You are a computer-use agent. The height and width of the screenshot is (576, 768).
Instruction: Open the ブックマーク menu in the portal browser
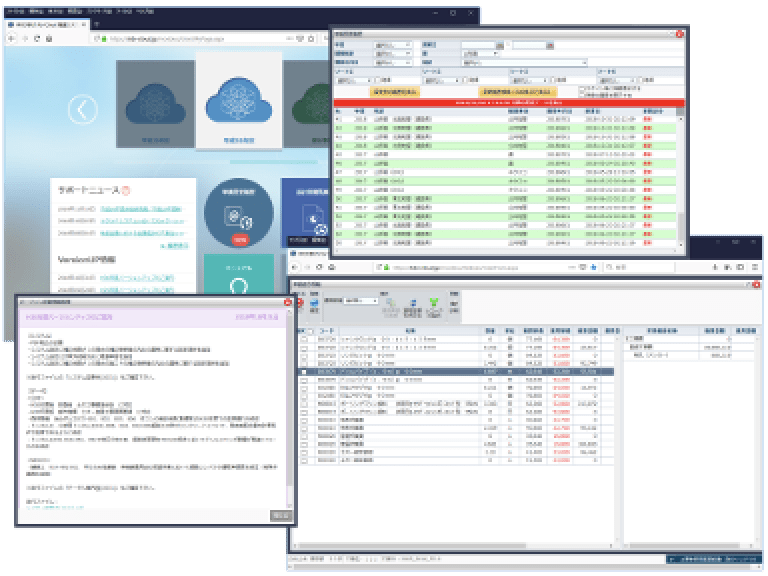(x=99, y=11)
